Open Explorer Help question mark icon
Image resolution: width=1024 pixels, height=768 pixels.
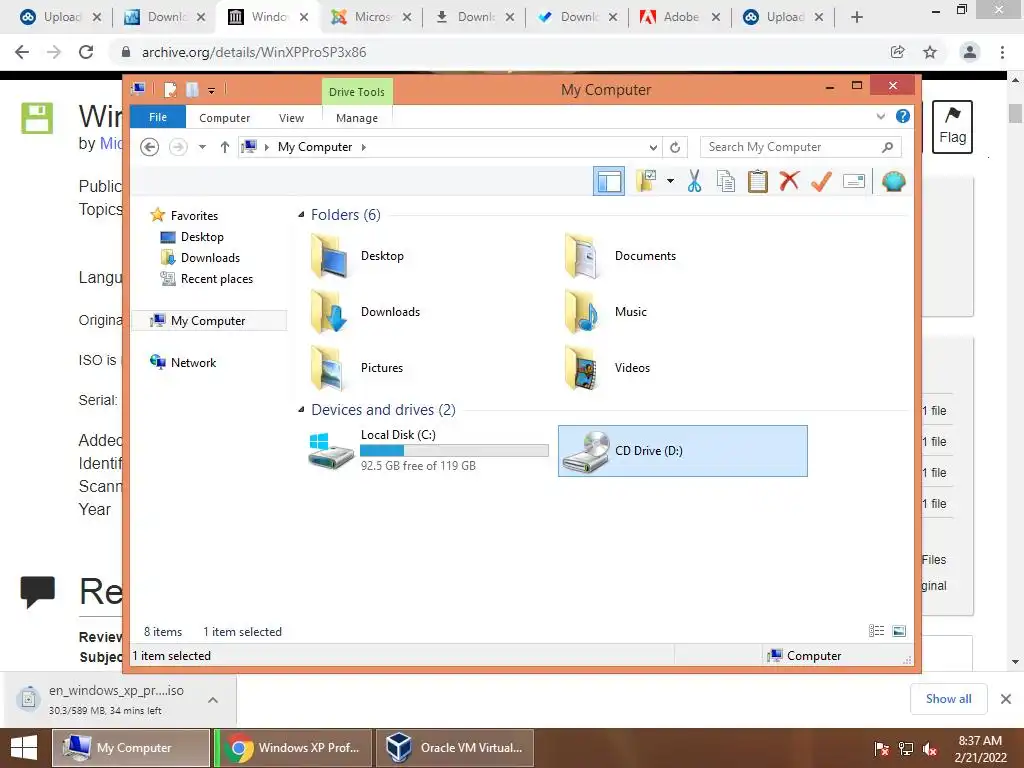[x=903, y=116]
